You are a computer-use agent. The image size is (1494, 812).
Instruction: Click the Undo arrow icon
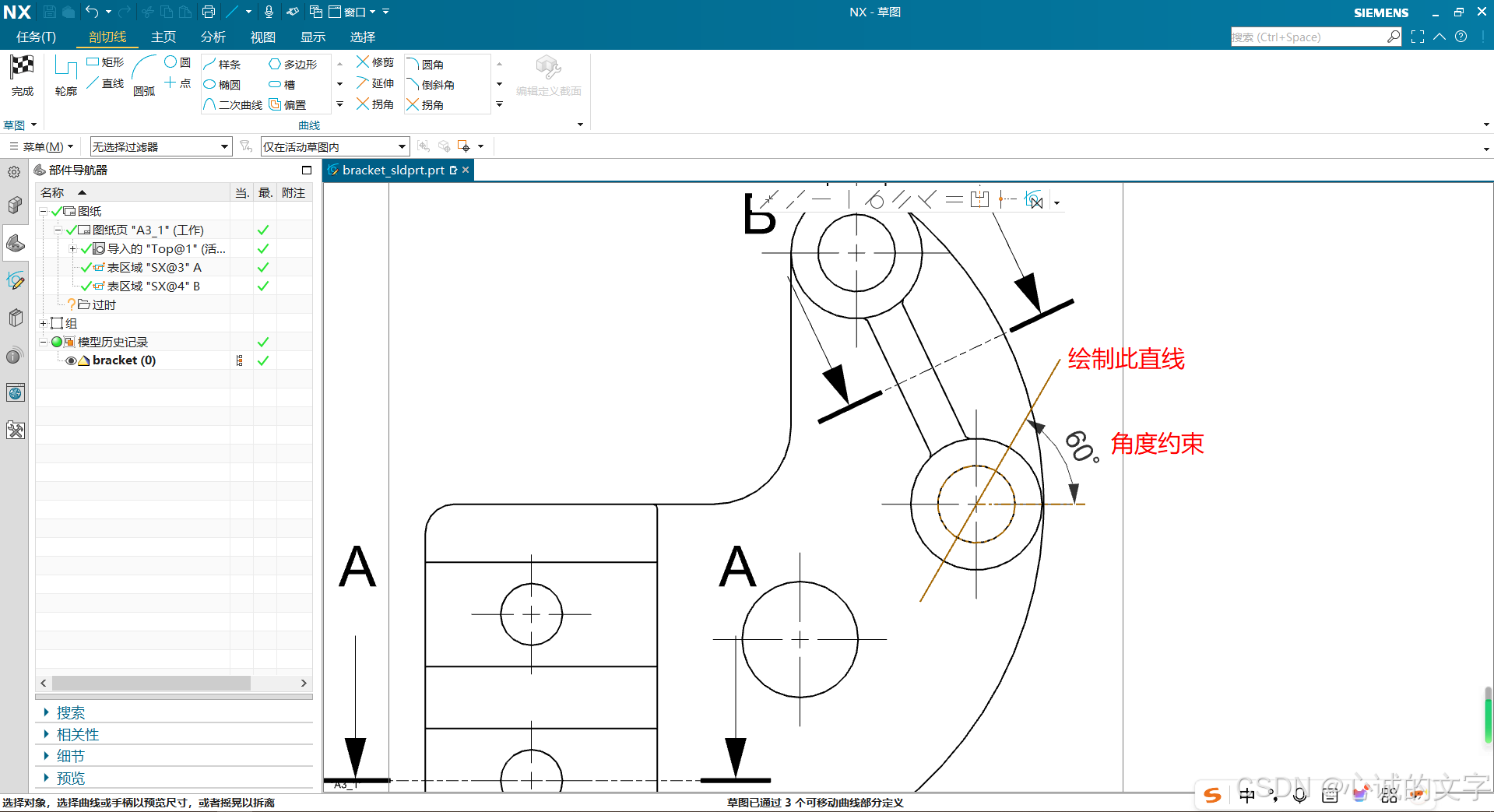pos(92,12)
